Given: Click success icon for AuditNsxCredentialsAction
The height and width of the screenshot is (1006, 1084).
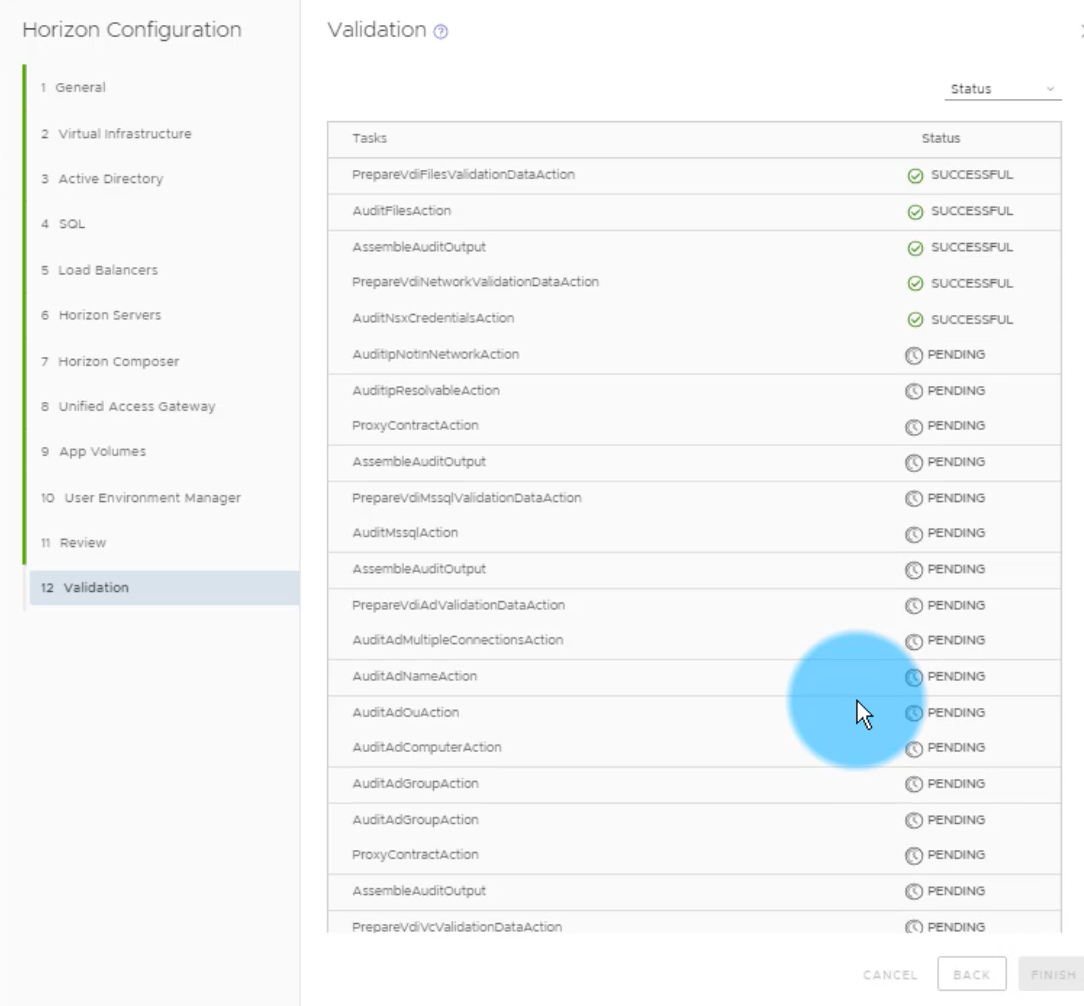Looking at the screenshot, I should (x=914, y=320).
